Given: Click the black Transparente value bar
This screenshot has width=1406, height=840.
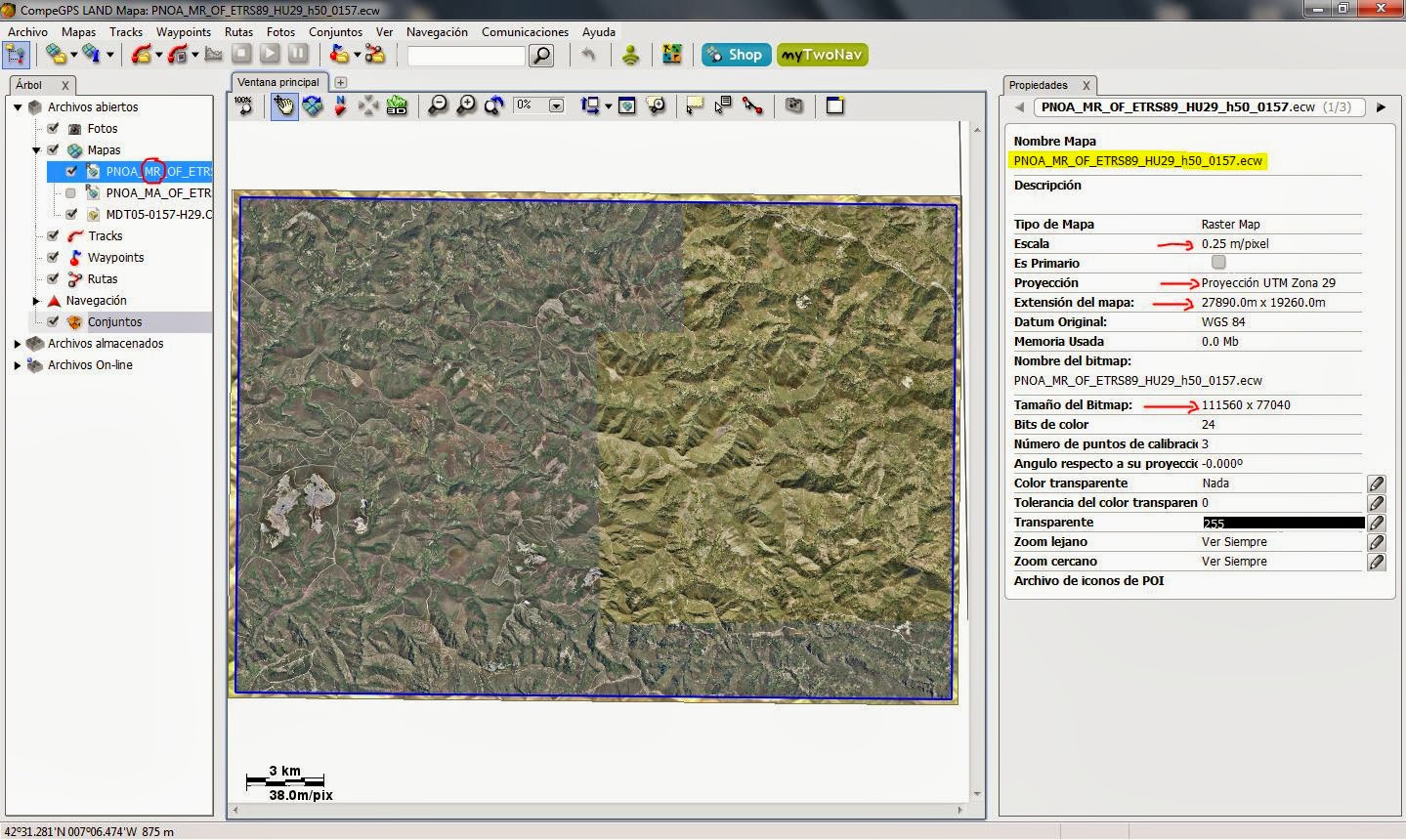Looking at the screenshot, I should pyautogui.click(x=1283, y=523).
